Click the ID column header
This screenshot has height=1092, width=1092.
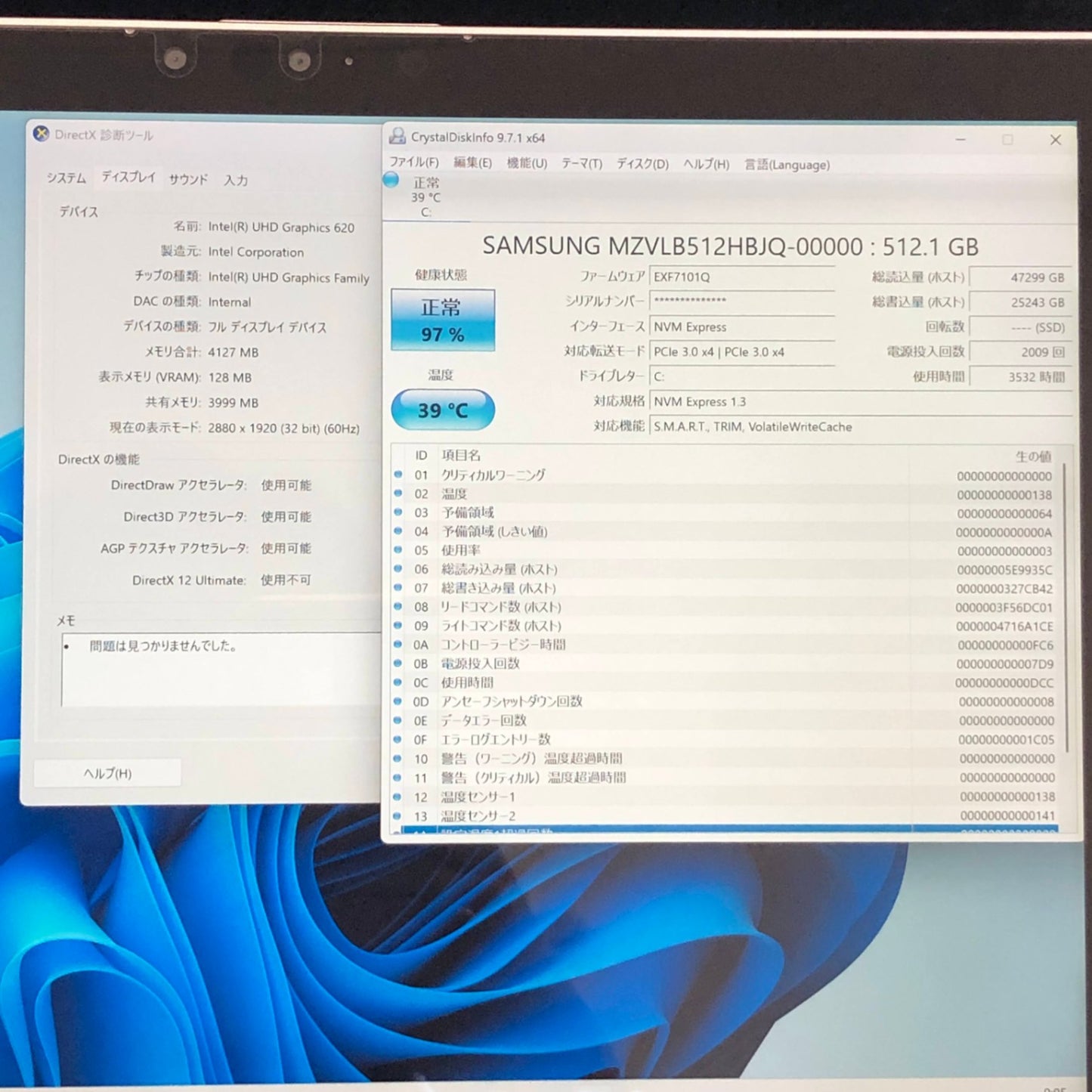pyautogui.click(x=421, y=455)
